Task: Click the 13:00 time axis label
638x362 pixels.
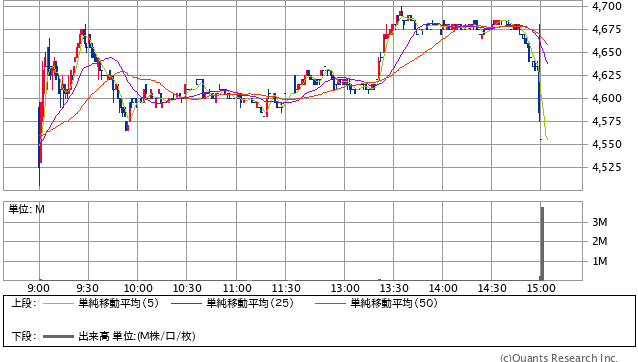Action: click(345, 288)
